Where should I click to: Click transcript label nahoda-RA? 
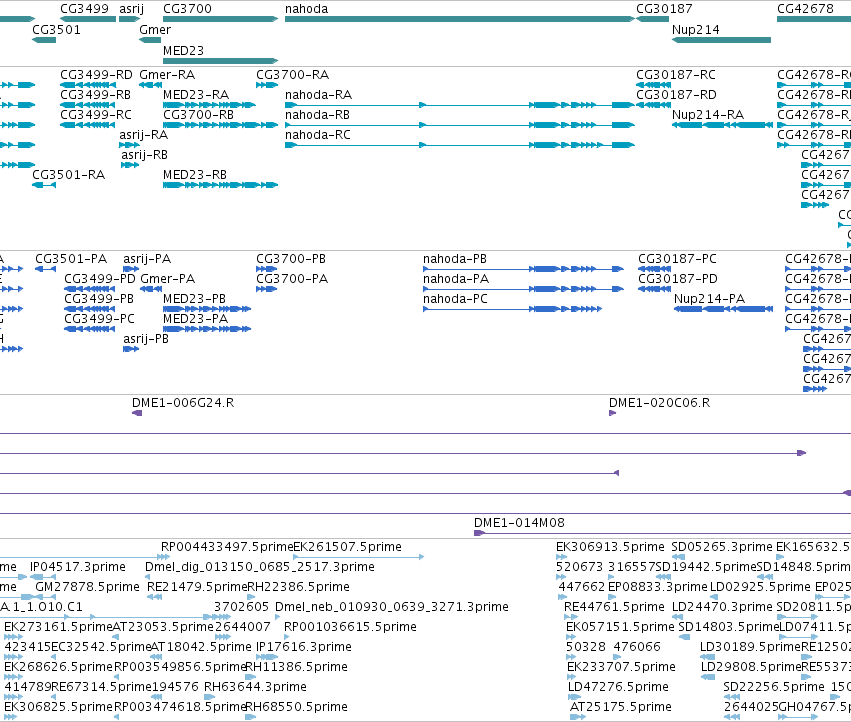pyautogui.click(x=319, y=94)
